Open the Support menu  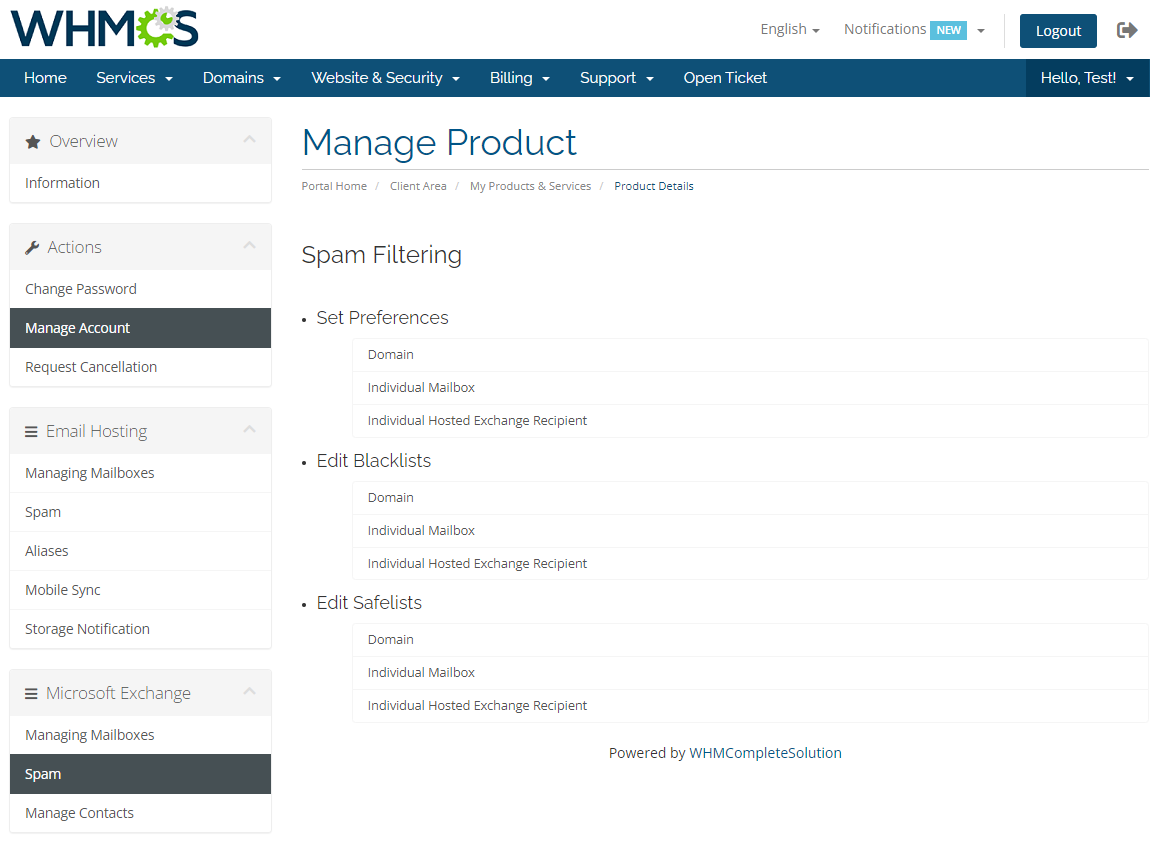(617, 78)
